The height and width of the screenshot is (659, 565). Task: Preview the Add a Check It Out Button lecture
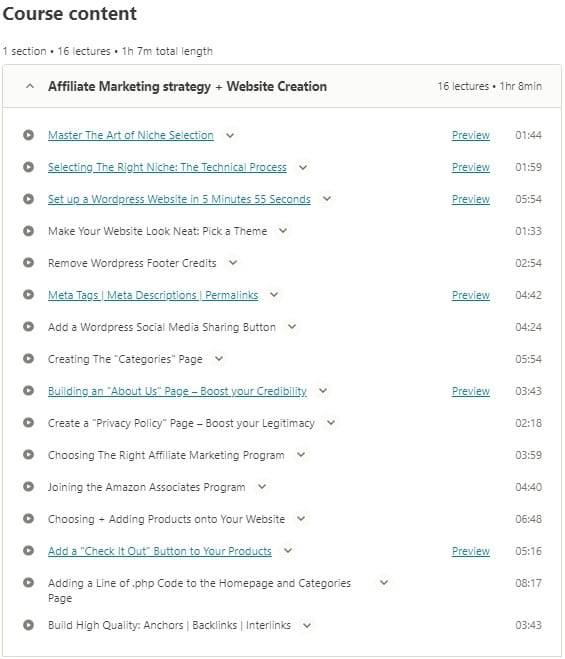(471, 551)
